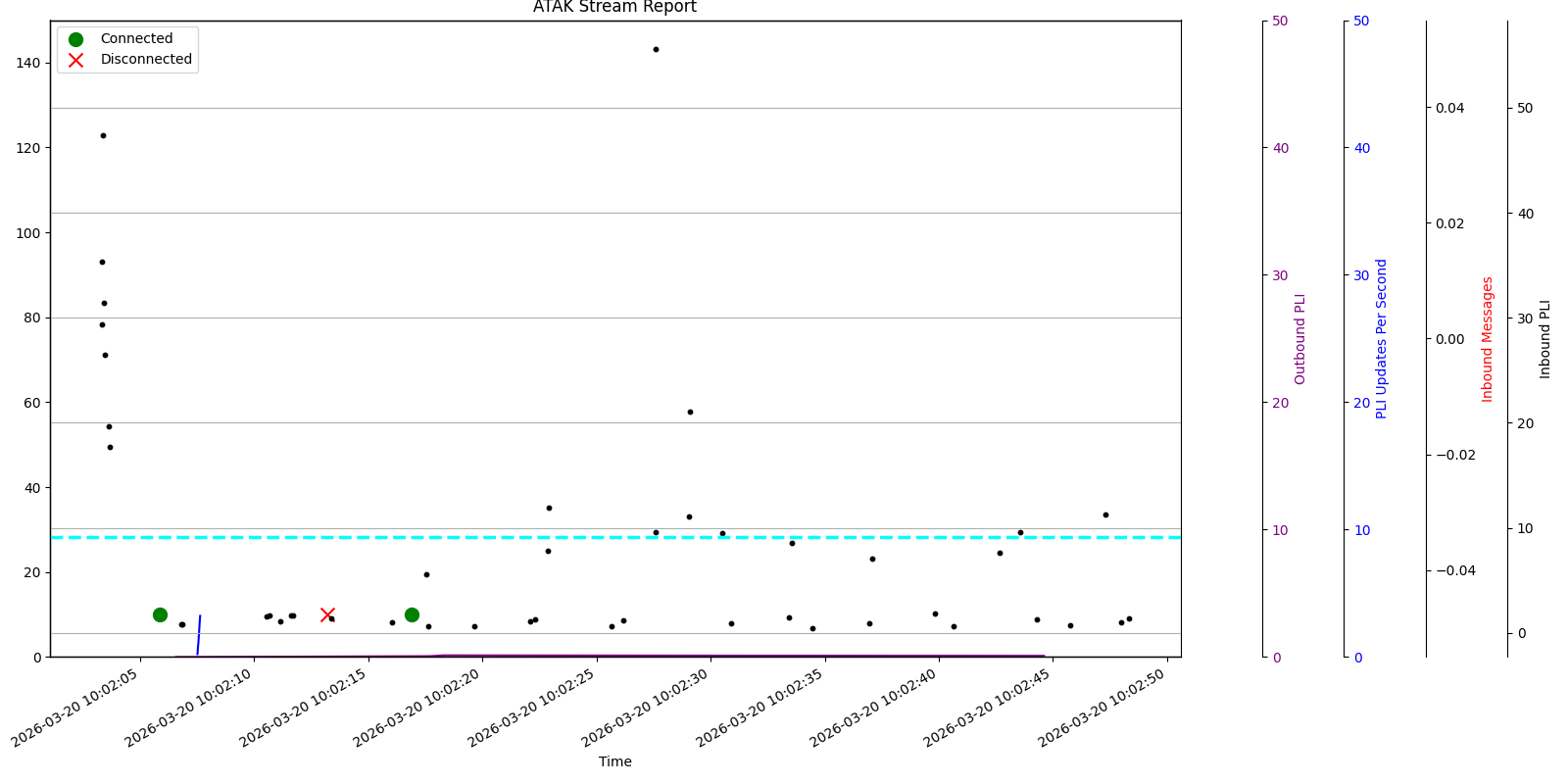Click the 'ATAK Stream Report' chart title
This screenshot has width=1568, height=784.
pos(614,8)
